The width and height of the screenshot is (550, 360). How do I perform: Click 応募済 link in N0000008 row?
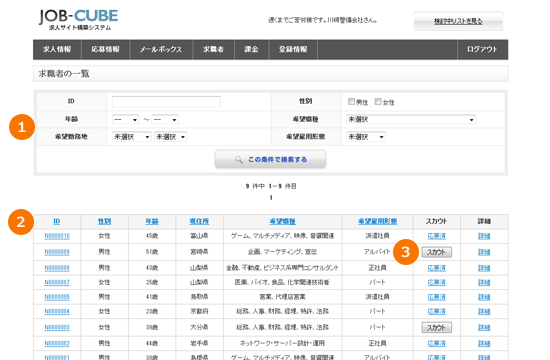click(437, 268)
